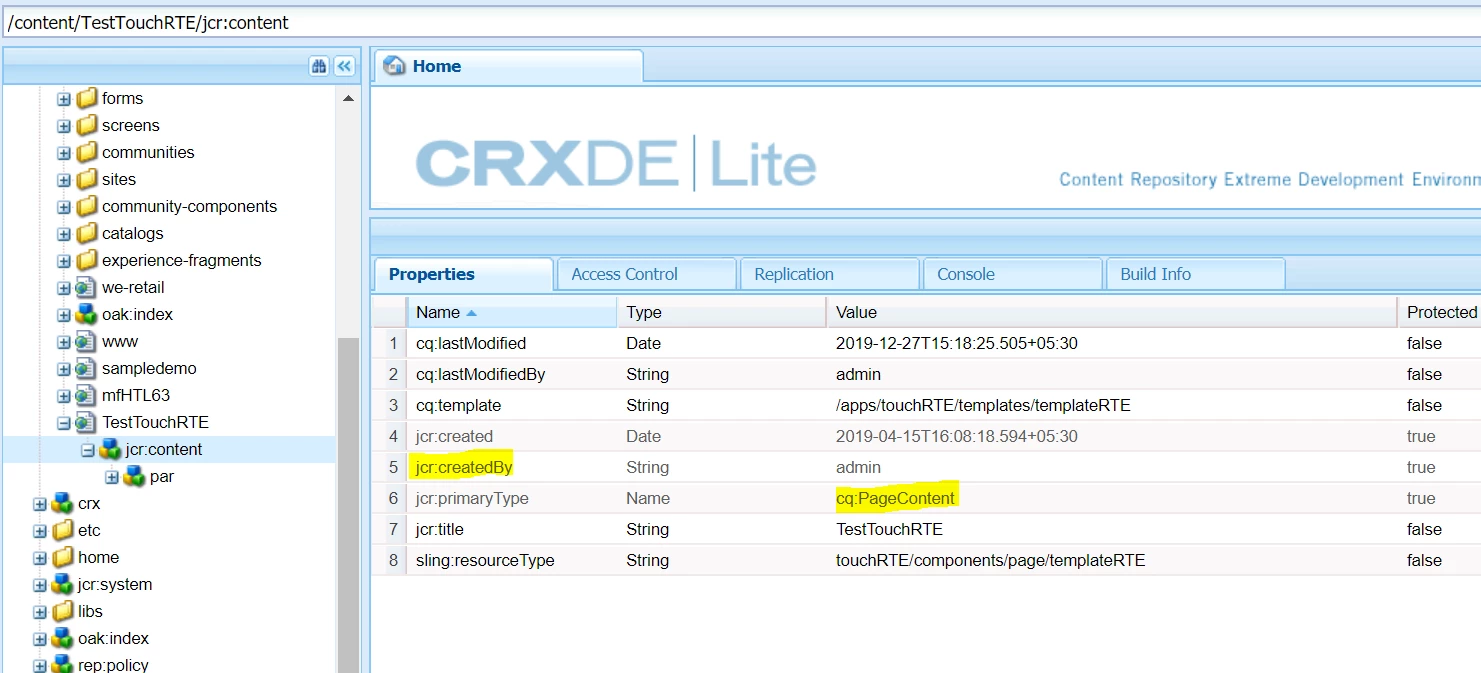Click the tree scrollbar up arrow
This screenshot has width=1481, height=673.
point(348,98)
